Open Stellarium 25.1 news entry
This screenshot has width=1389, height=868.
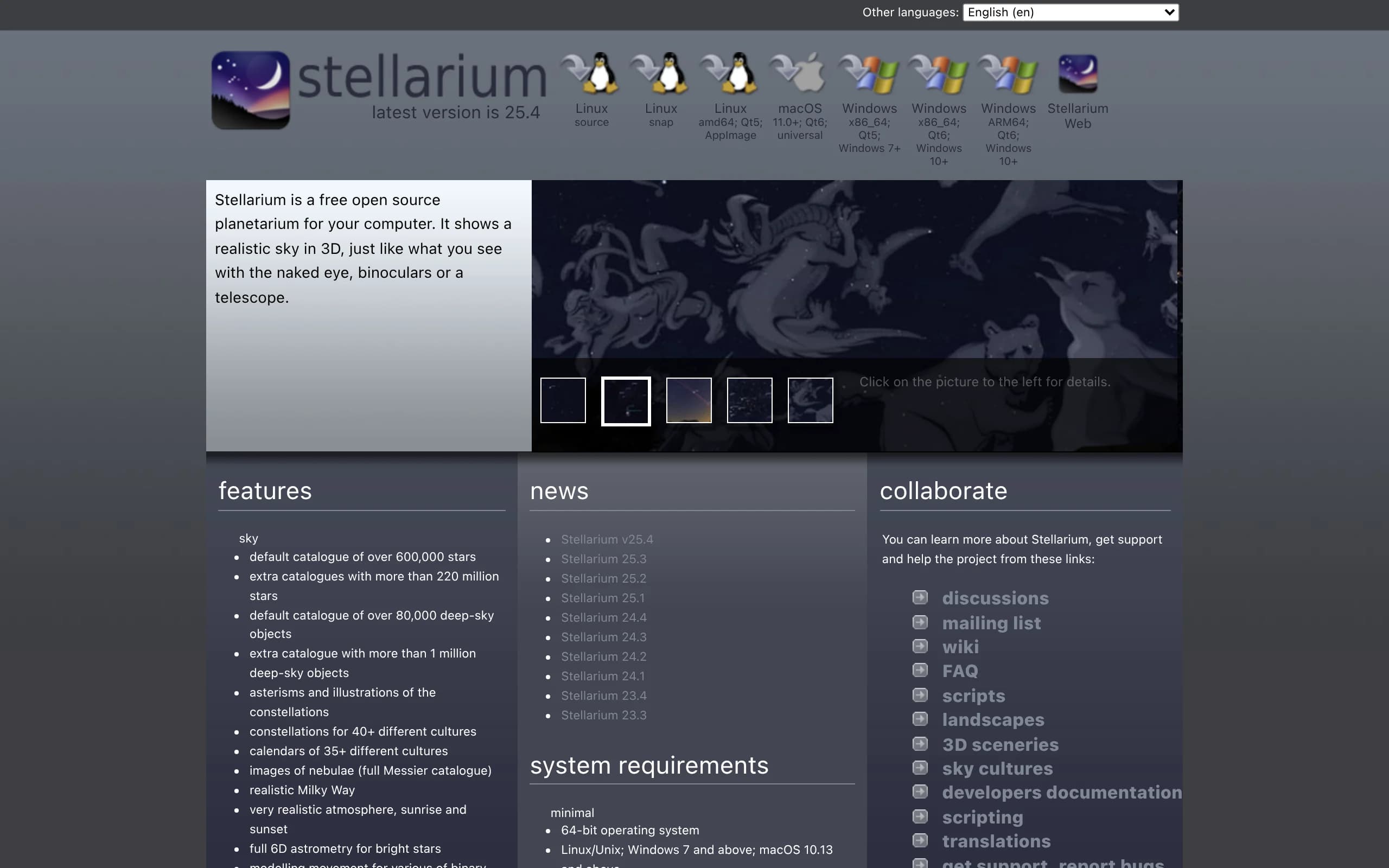coord(603,598)
